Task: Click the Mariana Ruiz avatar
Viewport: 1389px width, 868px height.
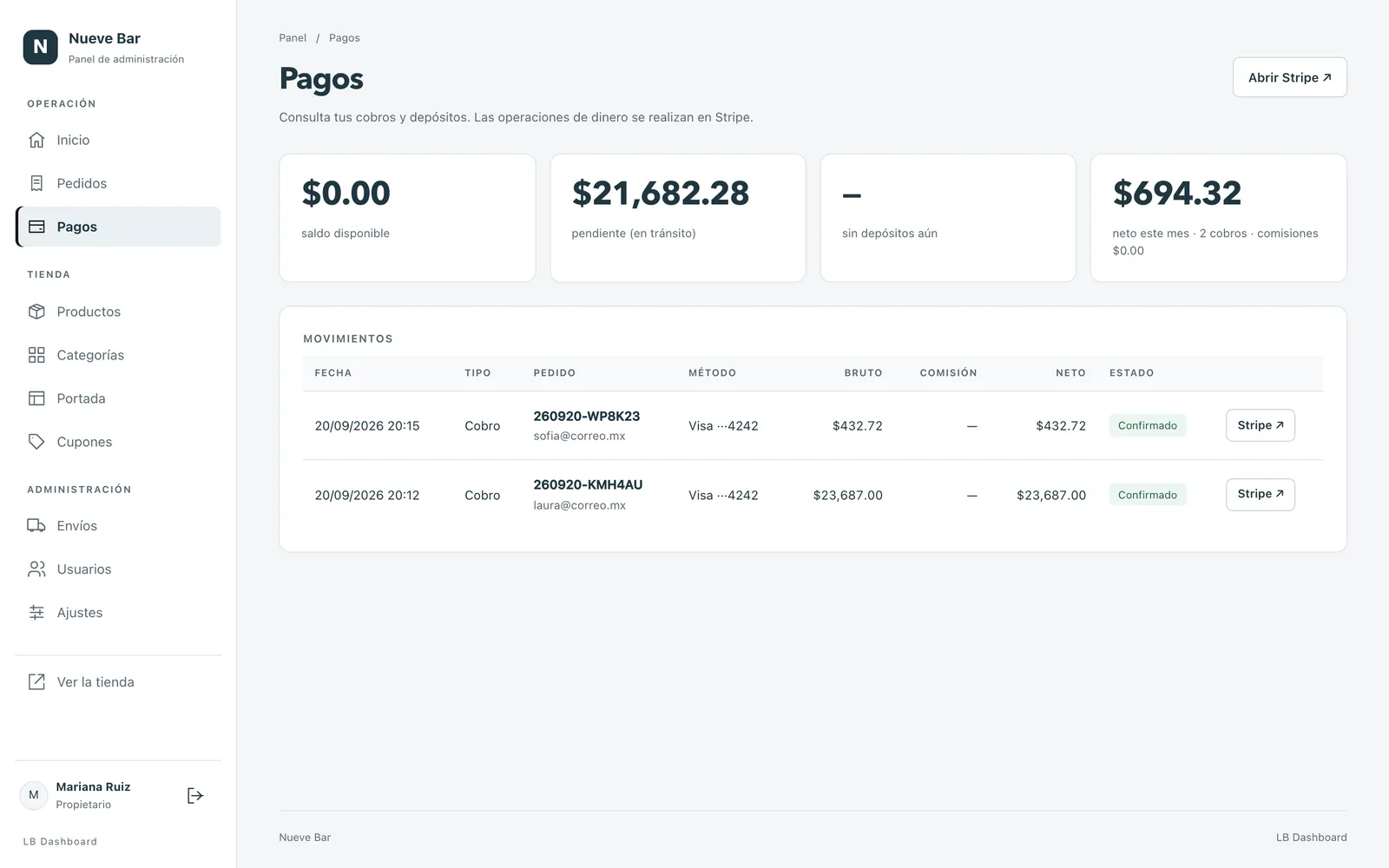Action: click(x=34, y=795)
